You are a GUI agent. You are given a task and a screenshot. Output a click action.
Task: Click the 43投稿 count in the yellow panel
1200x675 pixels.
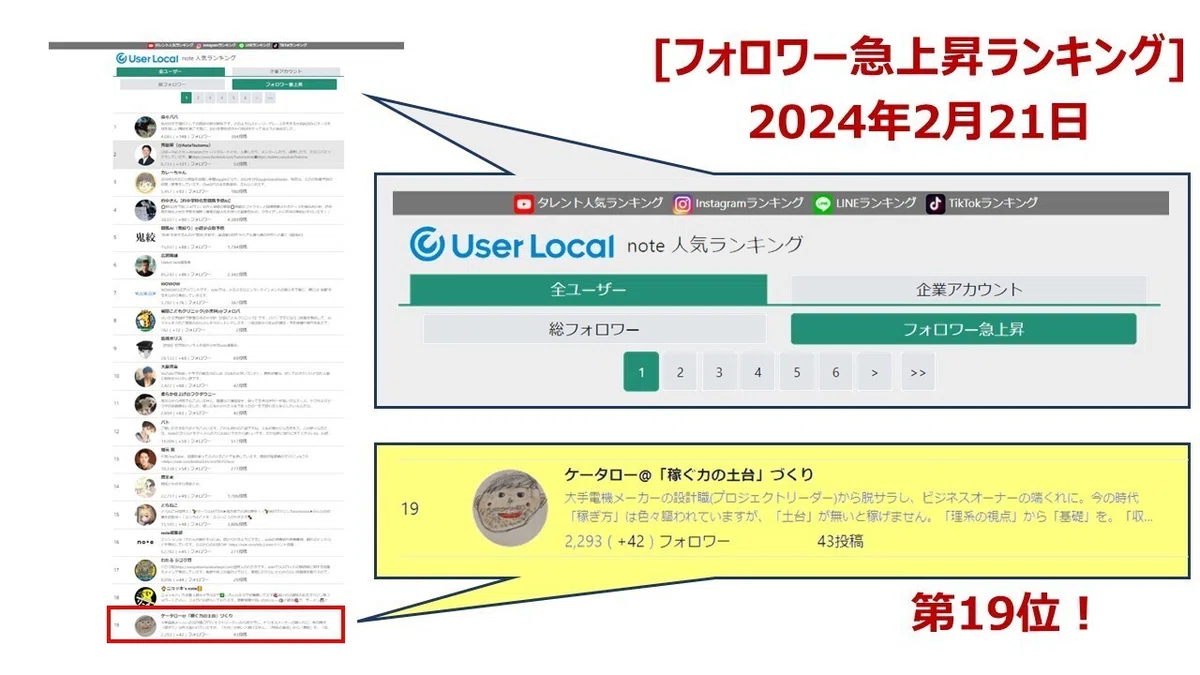[x=840, y=541]
